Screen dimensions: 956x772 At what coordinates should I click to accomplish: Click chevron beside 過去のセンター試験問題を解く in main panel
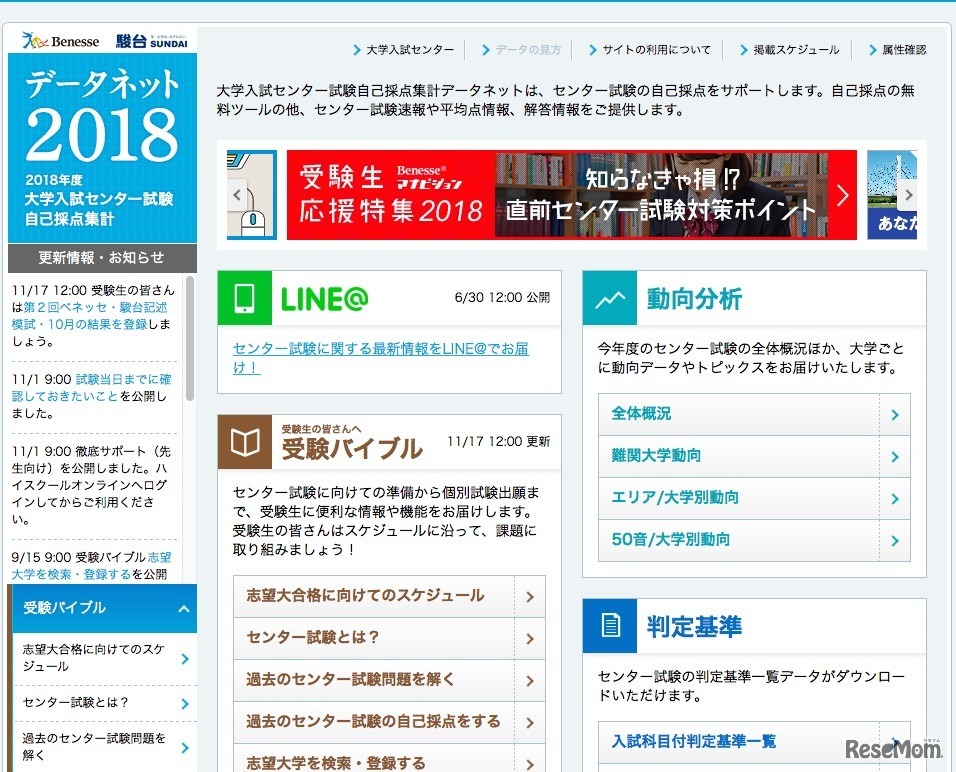(x=530, y=681)
